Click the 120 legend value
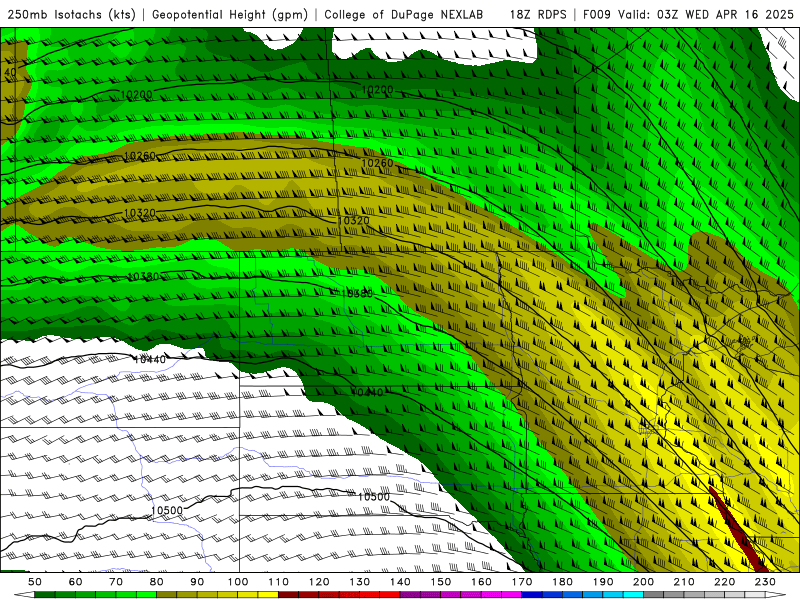The height and width of the screenshot is (600, 800). (x=319, y=582)
